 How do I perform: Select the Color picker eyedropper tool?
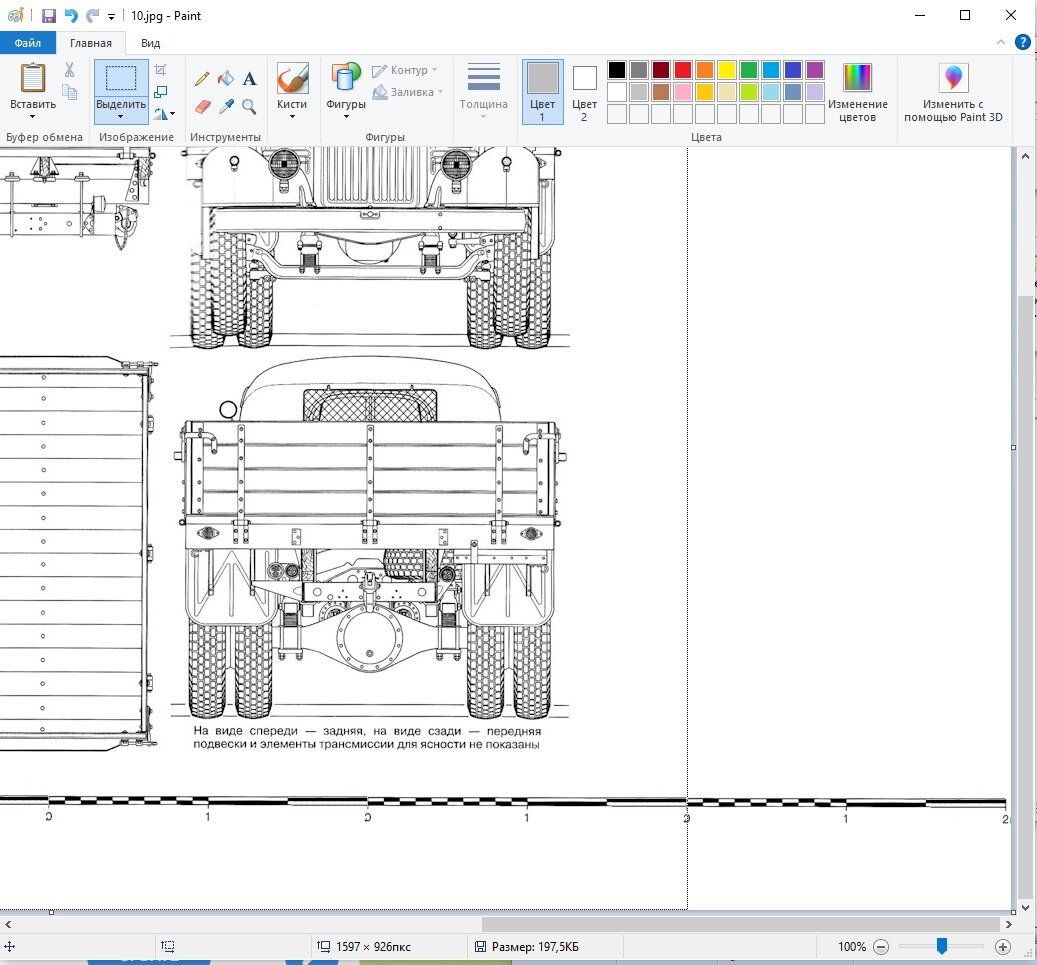tap(226, 106)
